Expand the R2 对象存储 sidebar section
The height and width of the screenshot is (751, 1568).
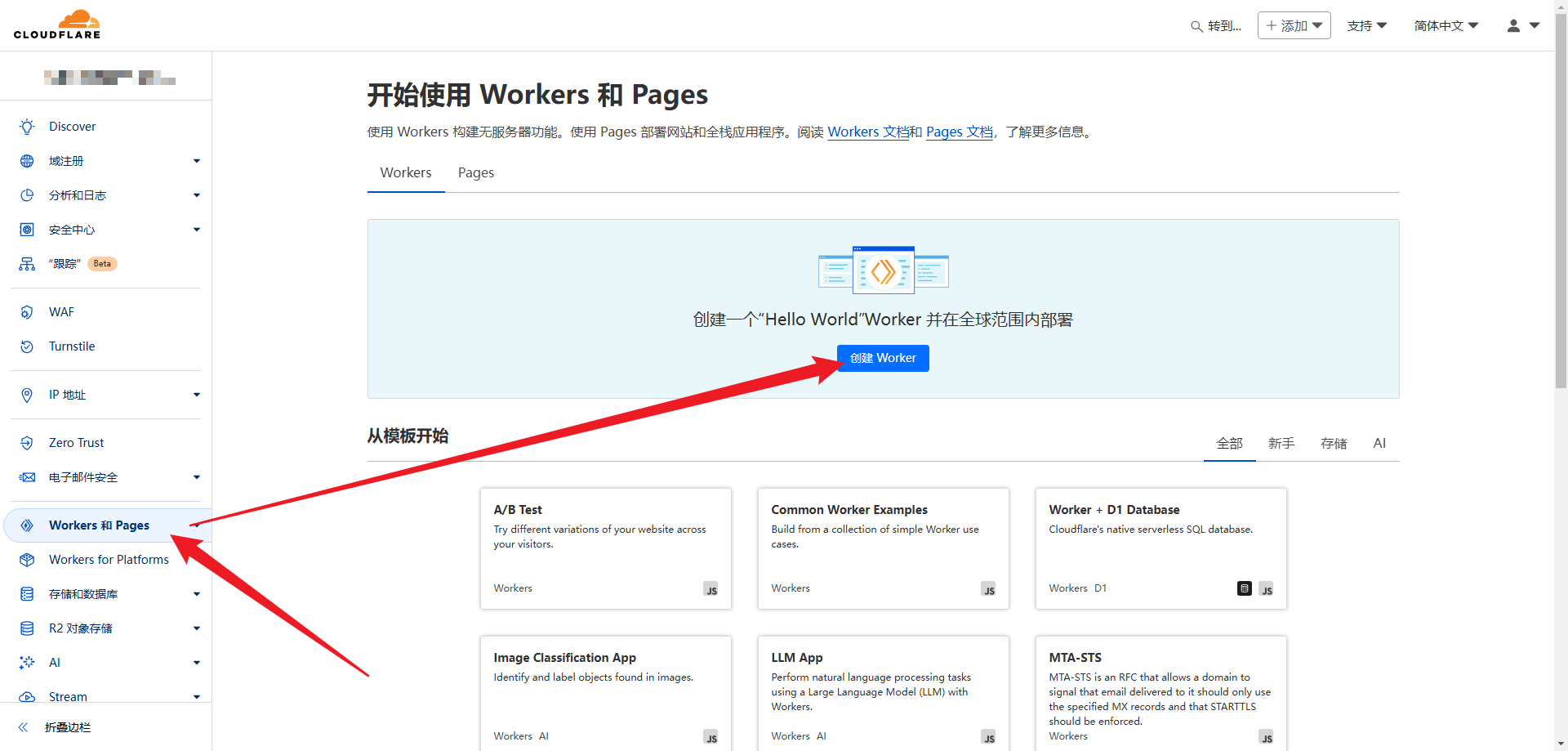pyautogui.click(x=197, y=628)
